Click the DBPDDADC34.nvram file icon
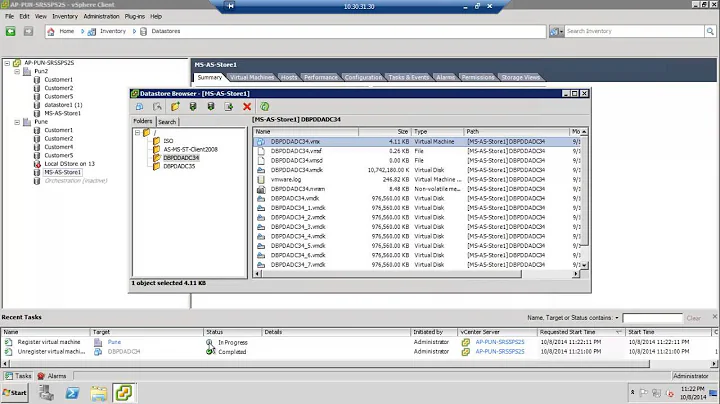The height and width of the screenshot is (404, 720). click(x=261, y=189)
